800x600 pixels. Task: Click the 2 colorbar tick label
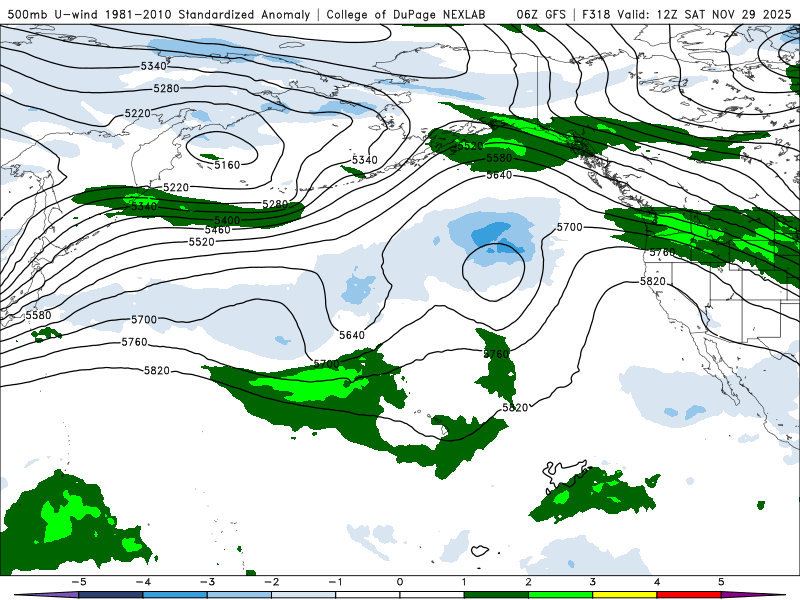coord(529,582)
